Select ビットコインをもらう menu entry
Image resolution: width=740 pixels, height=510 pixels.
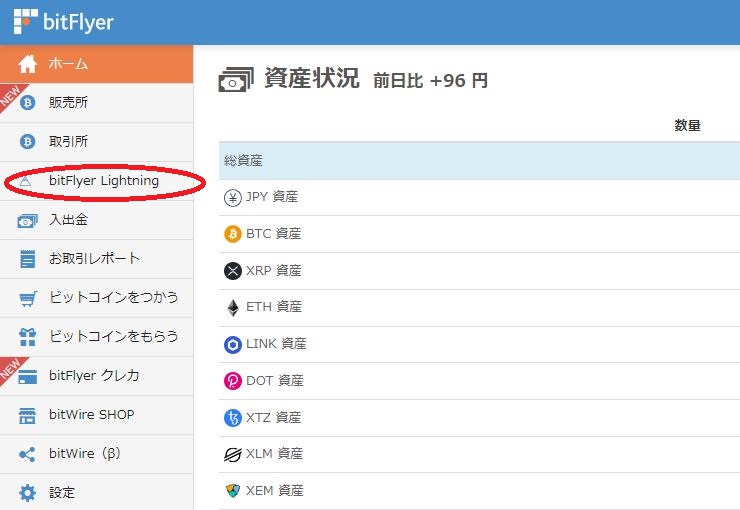pos(96,337)
